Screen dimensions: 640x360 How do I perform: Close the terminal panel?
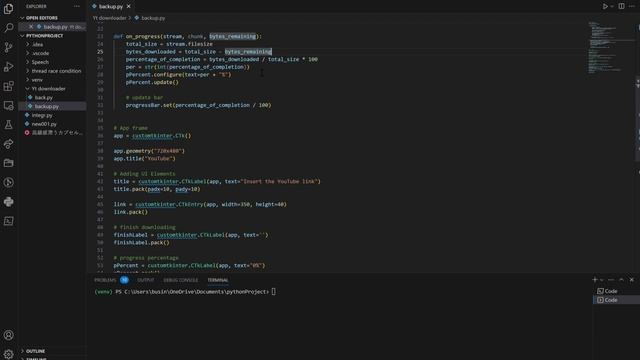pos(632,280)
